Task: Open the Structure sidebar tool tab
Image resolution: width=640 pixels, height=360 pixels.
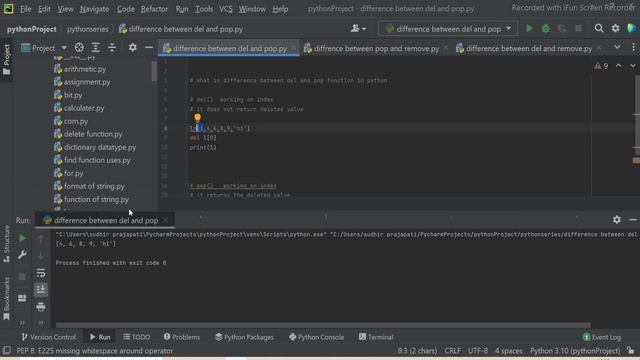Action: point(7,244)
